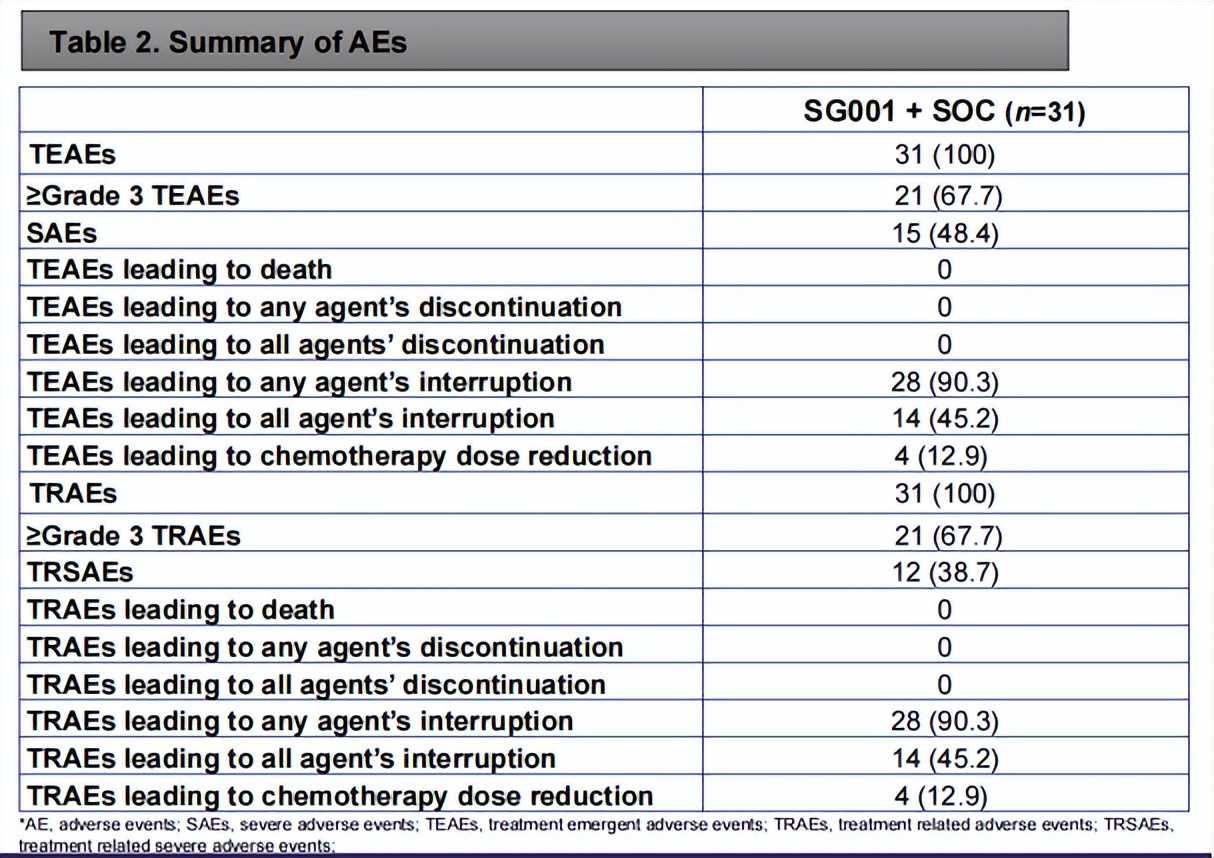Click 'TRAEs leading to chemotherapy dose reduction' label

[x=341, y=796]
